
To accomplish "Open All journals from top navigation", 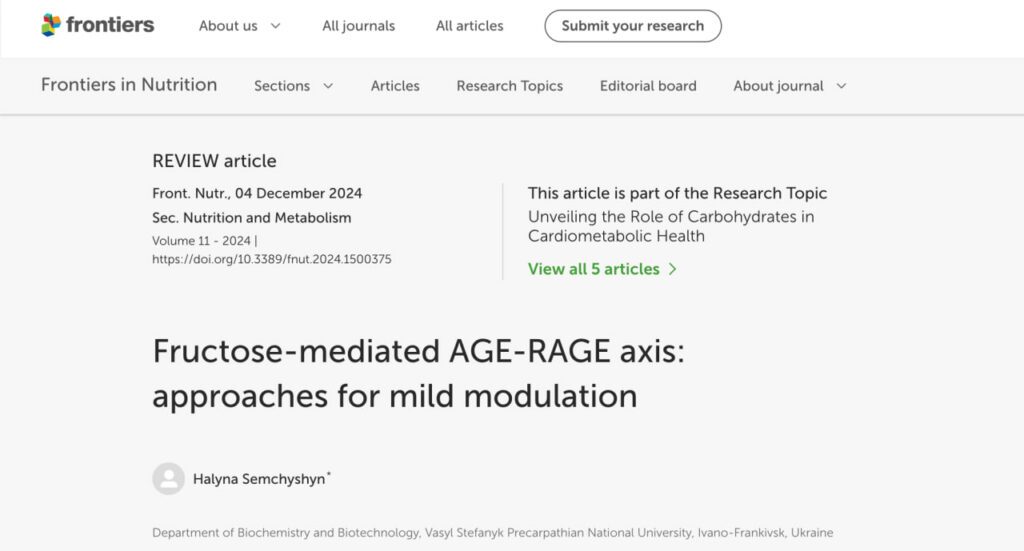I will [x=358, y=26].
